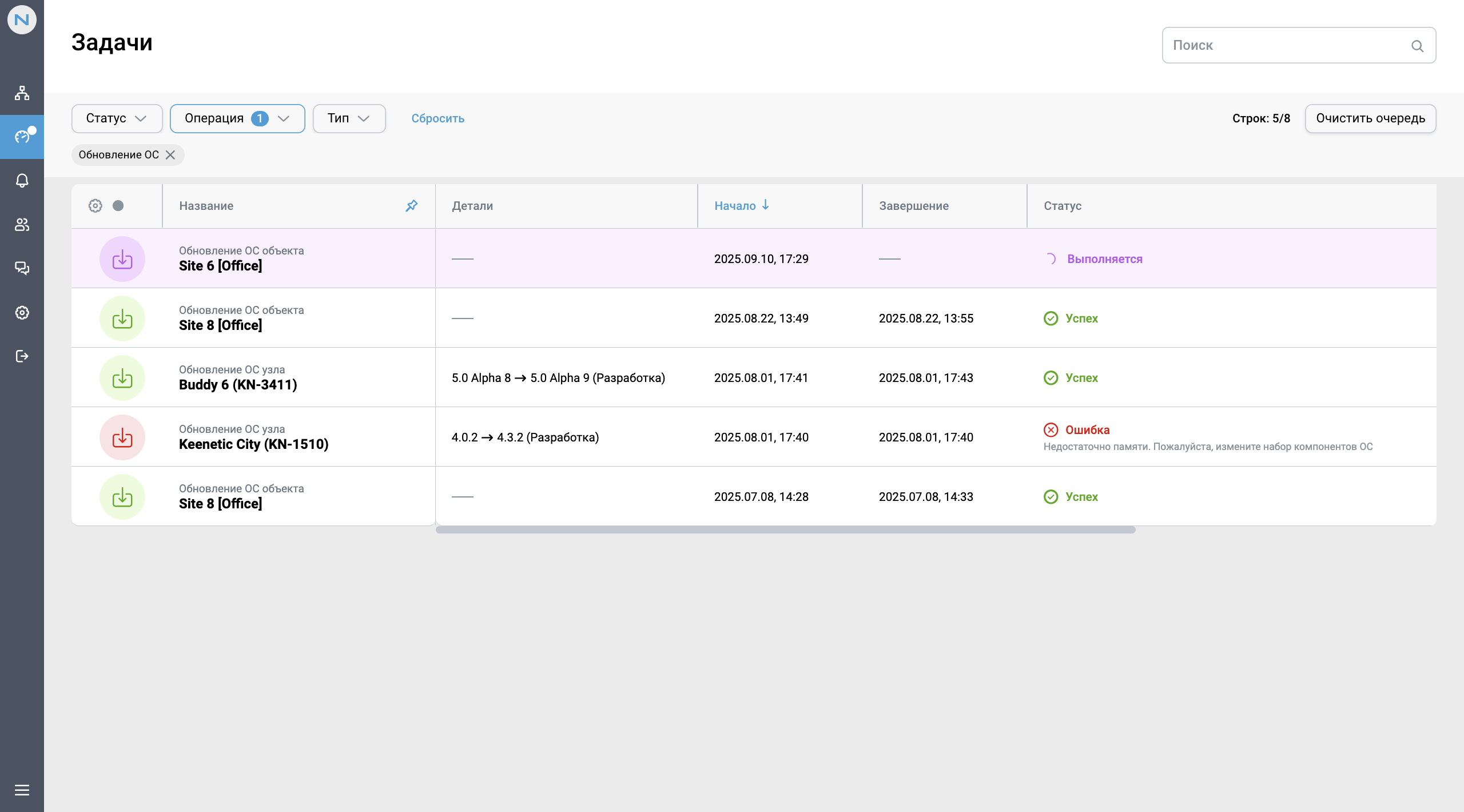Image resolution: width=1464 pixels, height=812 pixels.
Task: Click the Keenetic logo avatar at top left
Action: [x=22, y=19]
